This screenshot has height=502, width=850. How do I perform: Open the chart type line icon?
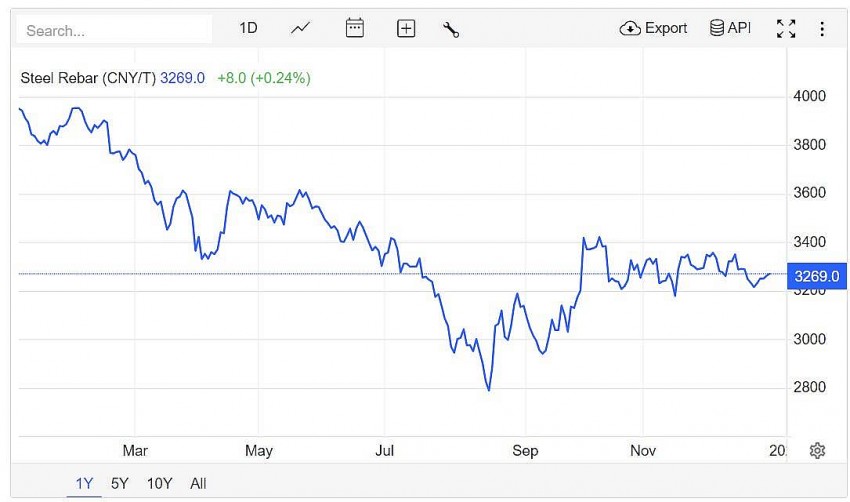coord(300,29)
